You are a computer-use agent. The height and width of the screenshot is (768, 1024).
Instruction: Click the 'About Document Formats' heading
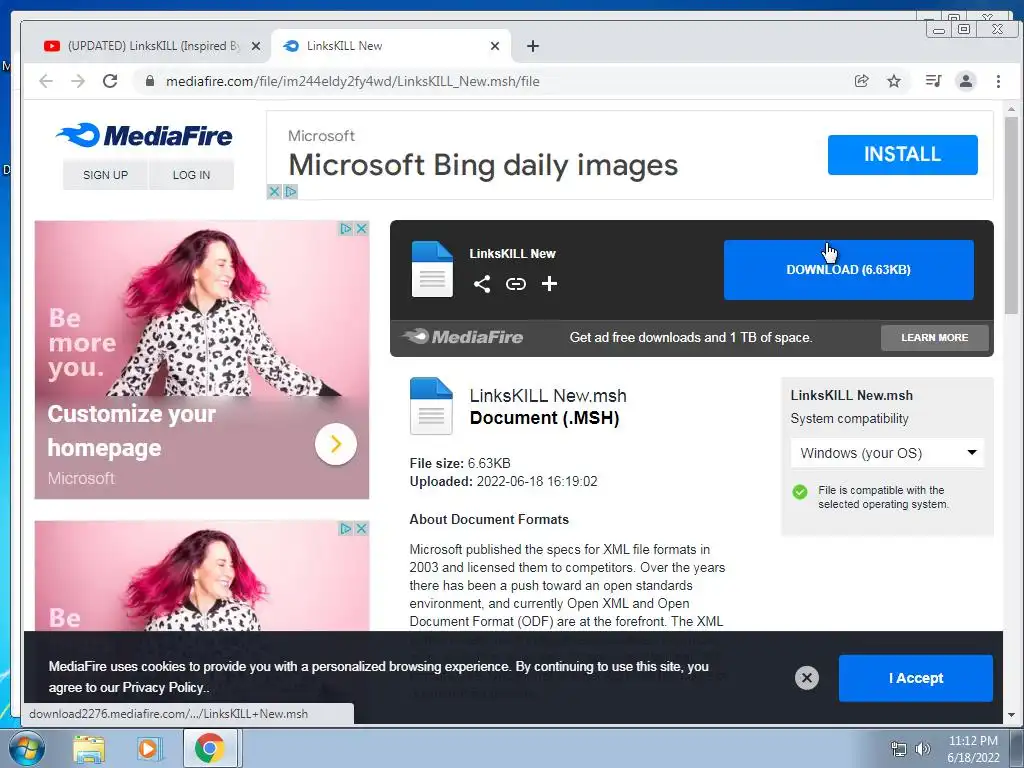point(489,519)
